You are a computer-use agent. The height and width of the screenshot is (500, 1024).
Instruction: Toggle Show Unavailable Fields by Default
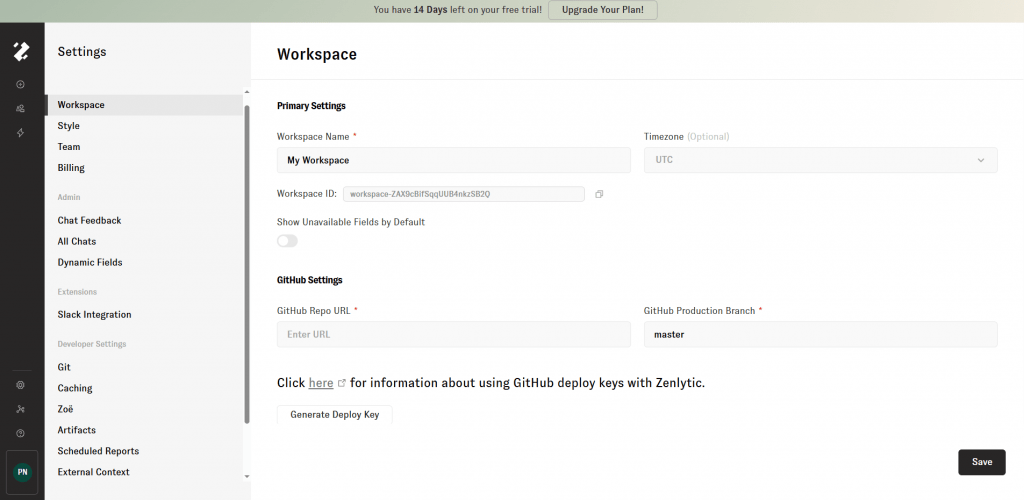287,241
